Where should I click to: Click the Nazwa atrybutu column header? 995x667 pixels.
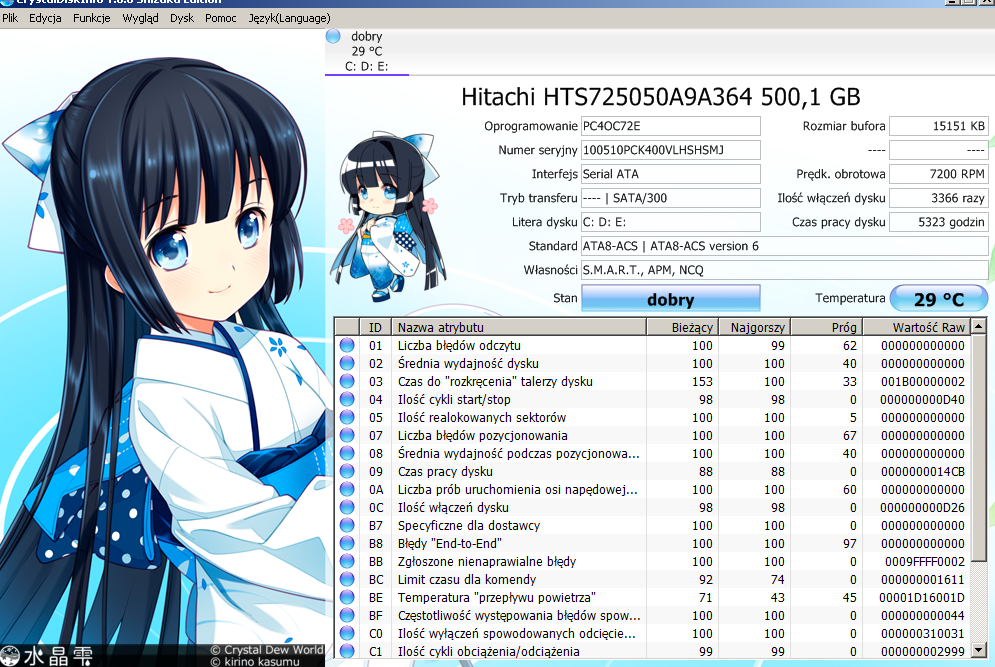tap(518, 327)
